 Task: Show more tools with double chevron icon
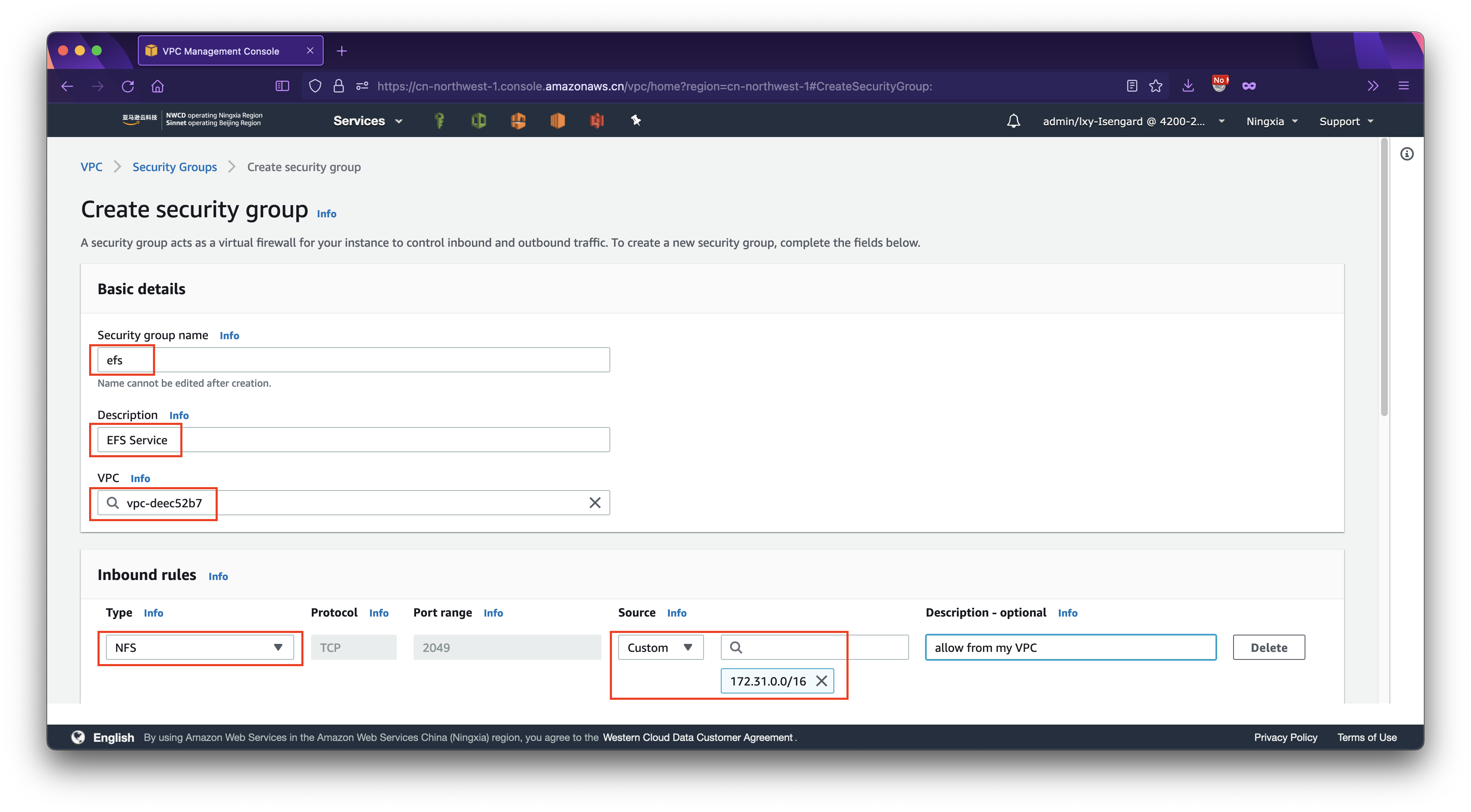tap(1373, 86)
